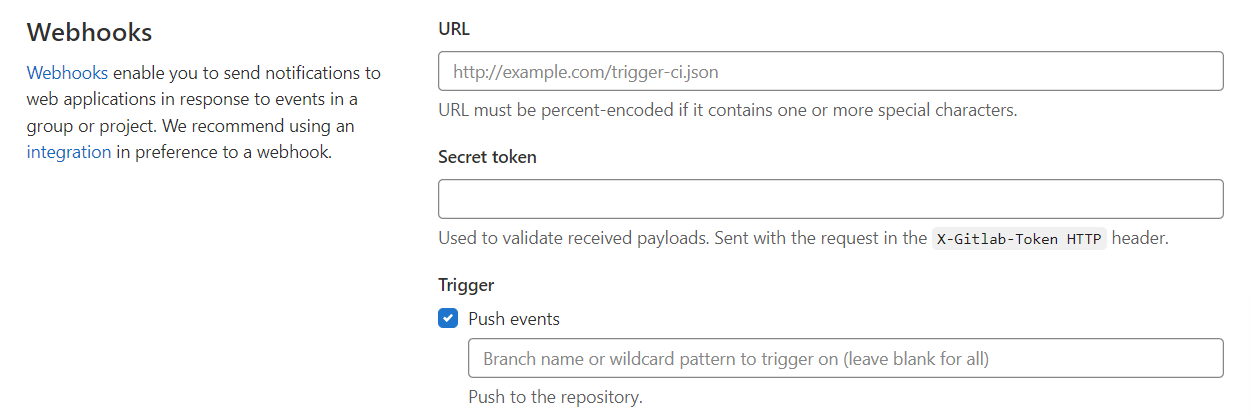The height and width of the screenshot is (416, 1251).
Task: Focus the branch name wildcard pattern field
Action: [846, 358]
